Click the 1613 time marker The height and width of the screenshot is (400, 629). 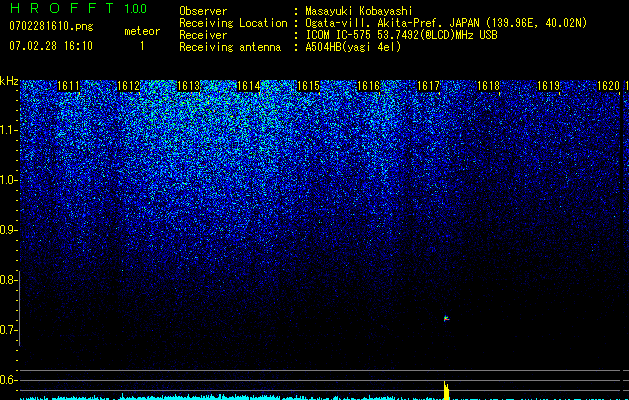[x=188, y=86]
